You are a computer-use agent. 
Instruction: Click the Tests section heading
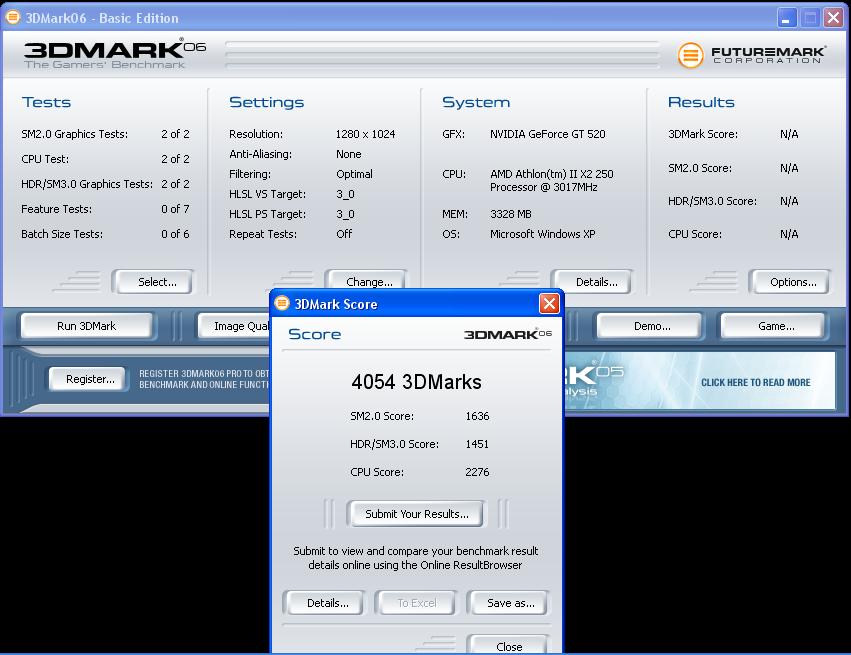tap(47, 102)
